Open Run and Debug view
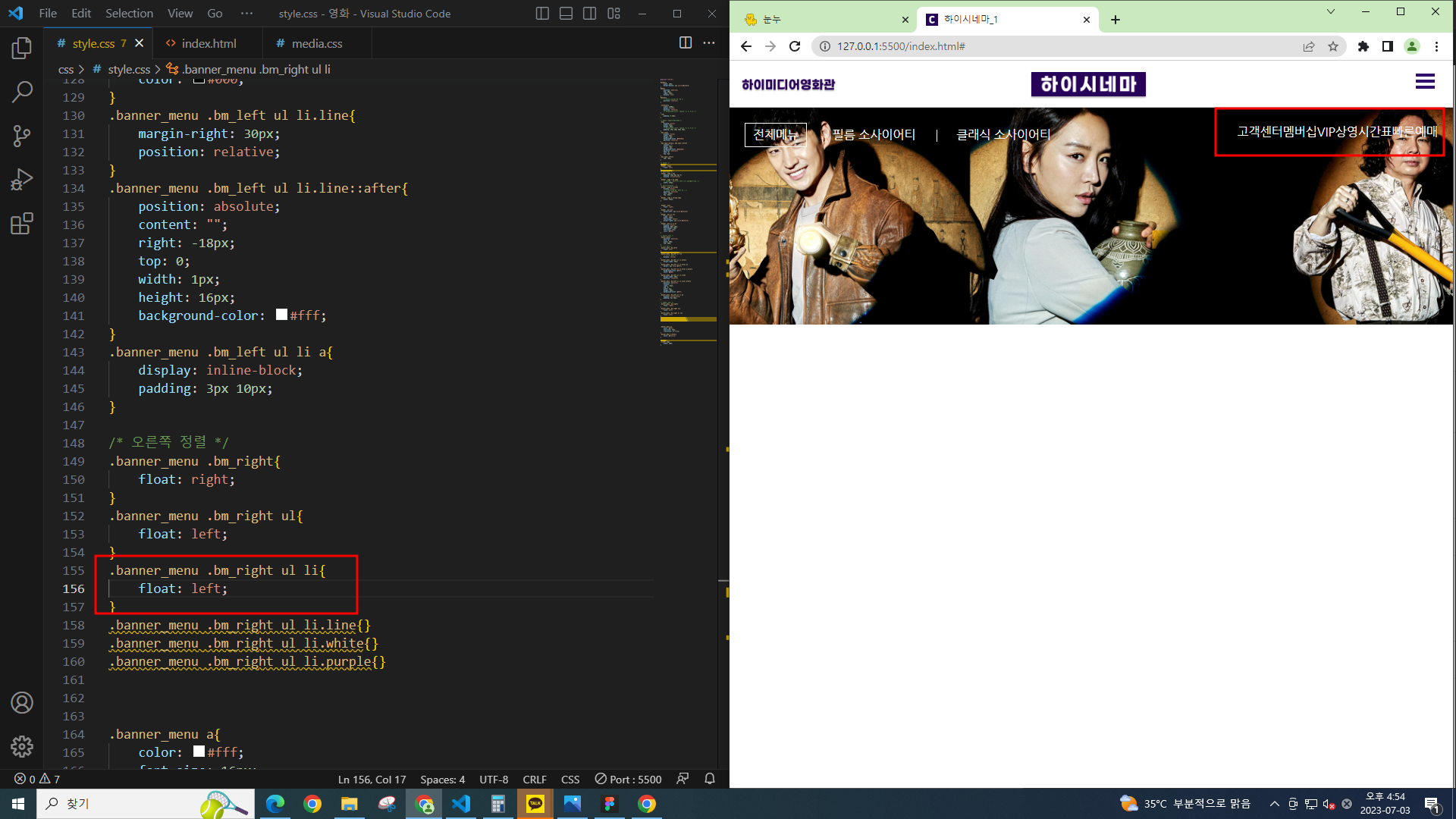The width and height of the screenshot is (1456, 819). click(22, 180)
